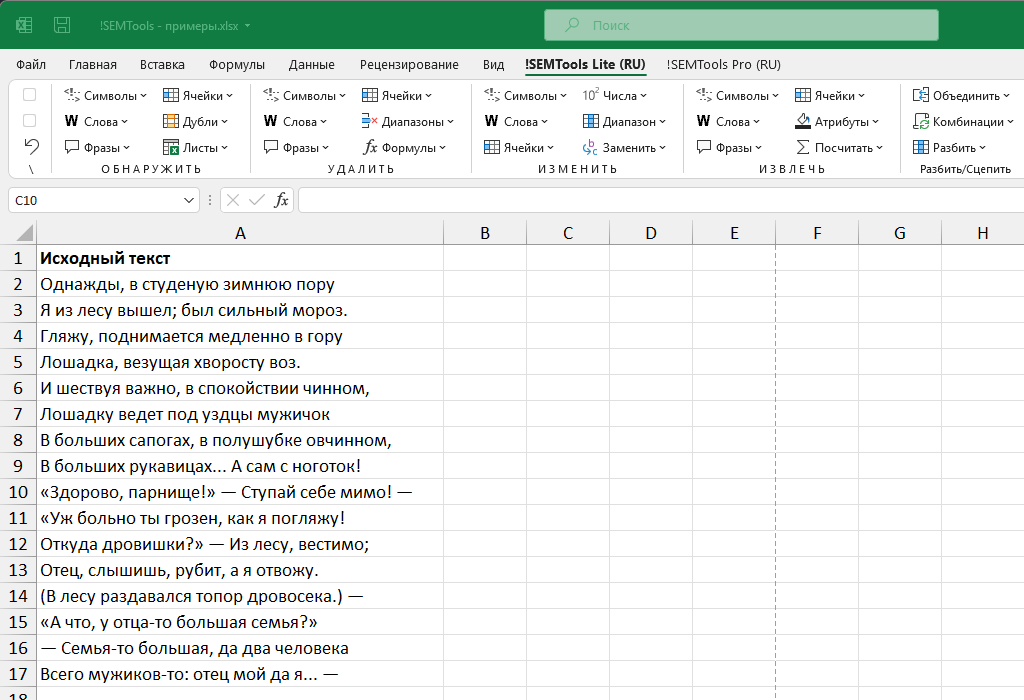Click the Числа numbers icon

click(590, 95)
